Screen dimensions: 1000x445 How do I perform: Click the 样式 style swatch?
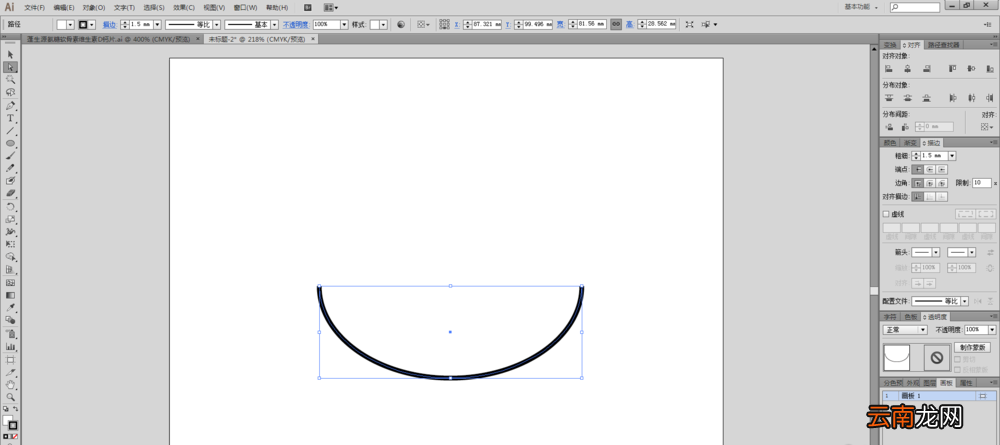coord(375,24)
